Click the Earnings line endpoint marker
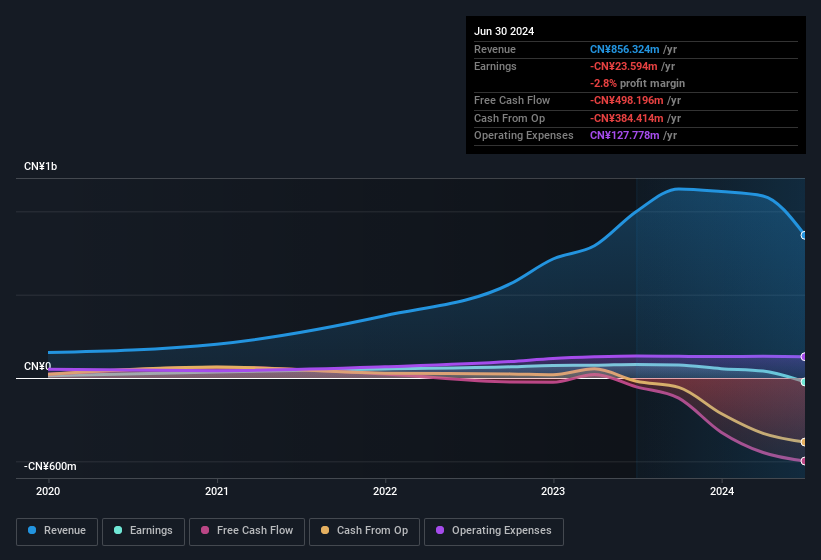The image size is (821, 560). (804, 382)
